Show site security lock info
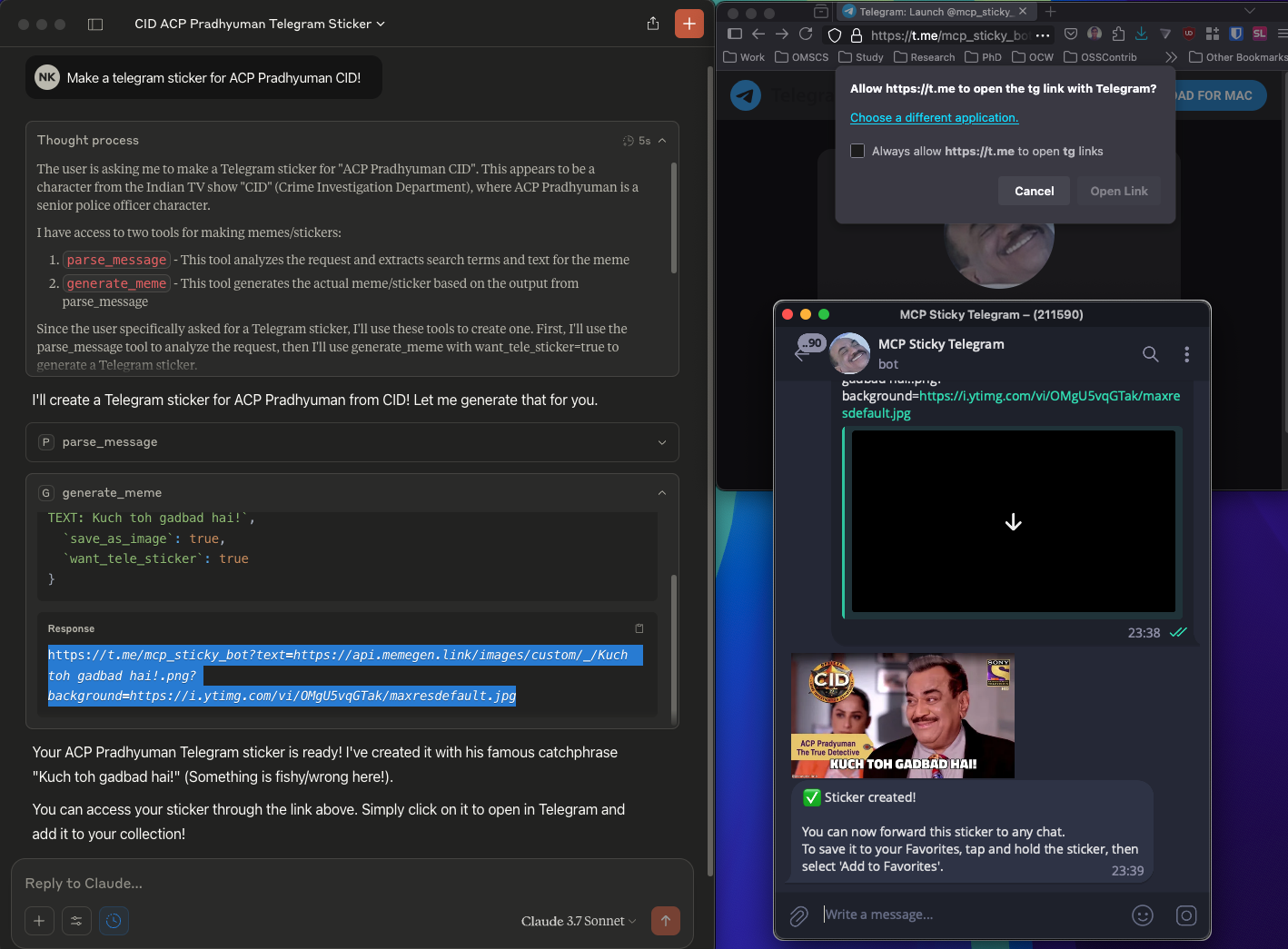The width and height of the screenshot is (1288, 949). click(857, 35)
